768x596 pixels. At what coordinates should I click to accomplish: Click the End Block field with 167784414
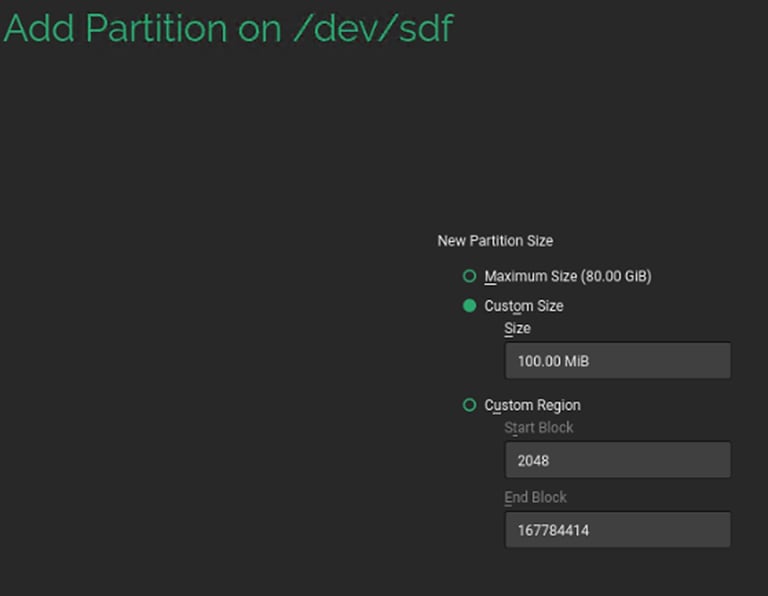tap(617, 530)
